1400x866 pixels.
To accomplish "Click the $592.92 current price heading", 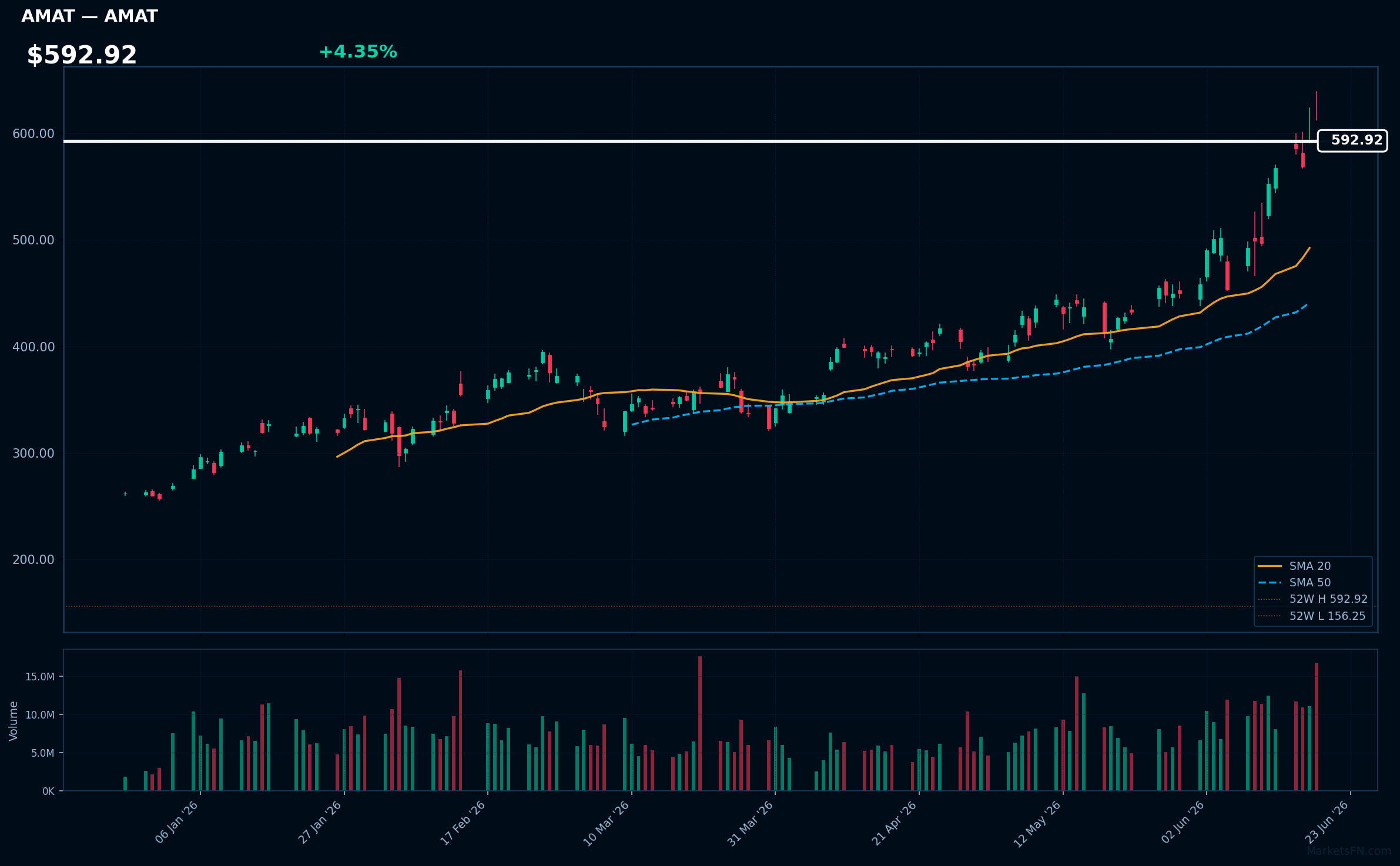I will [82, 55].
